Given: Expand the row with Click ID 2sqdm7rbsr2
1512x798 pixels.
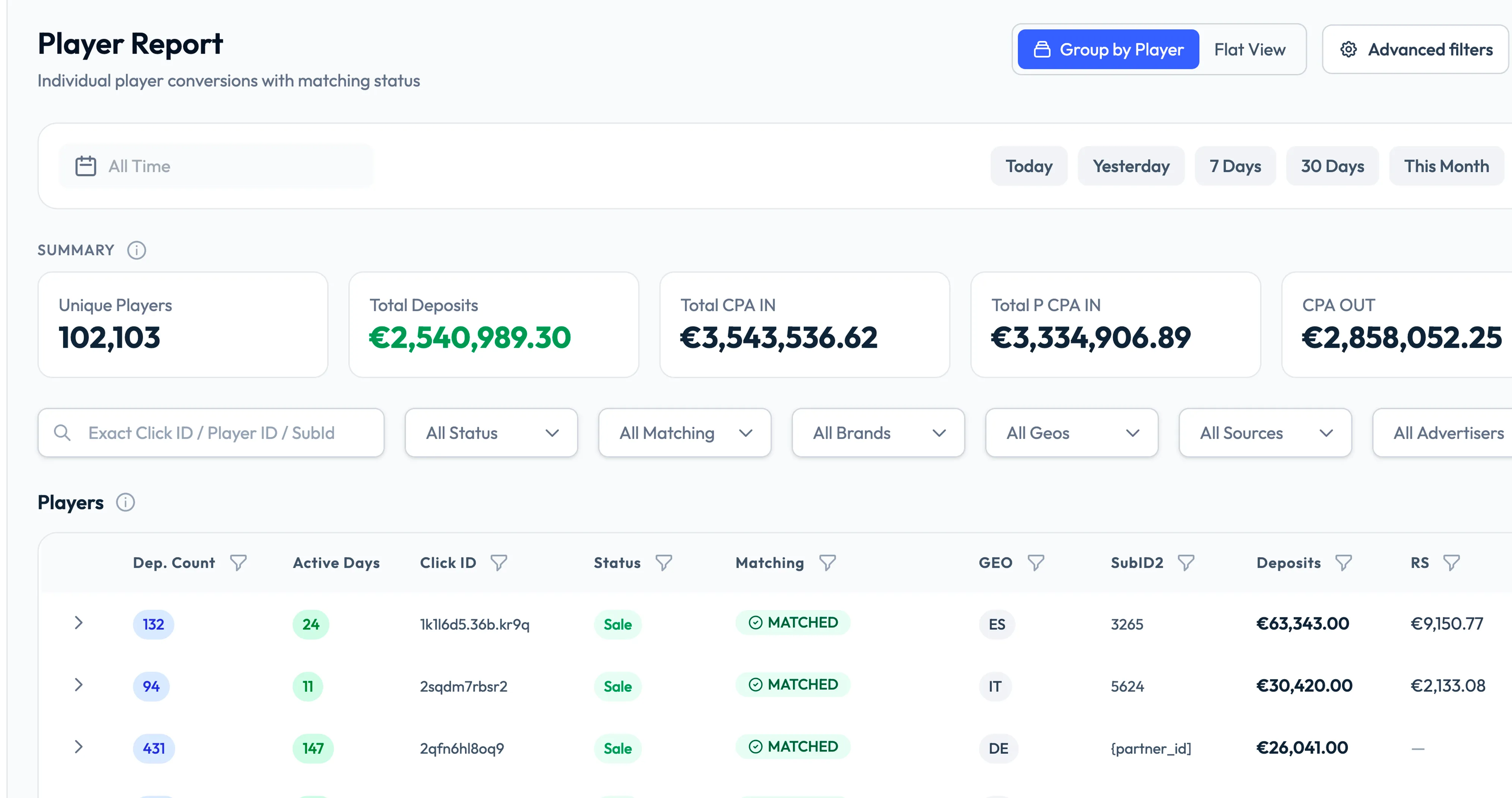Looking at the screenshot, I should (79, 685).
